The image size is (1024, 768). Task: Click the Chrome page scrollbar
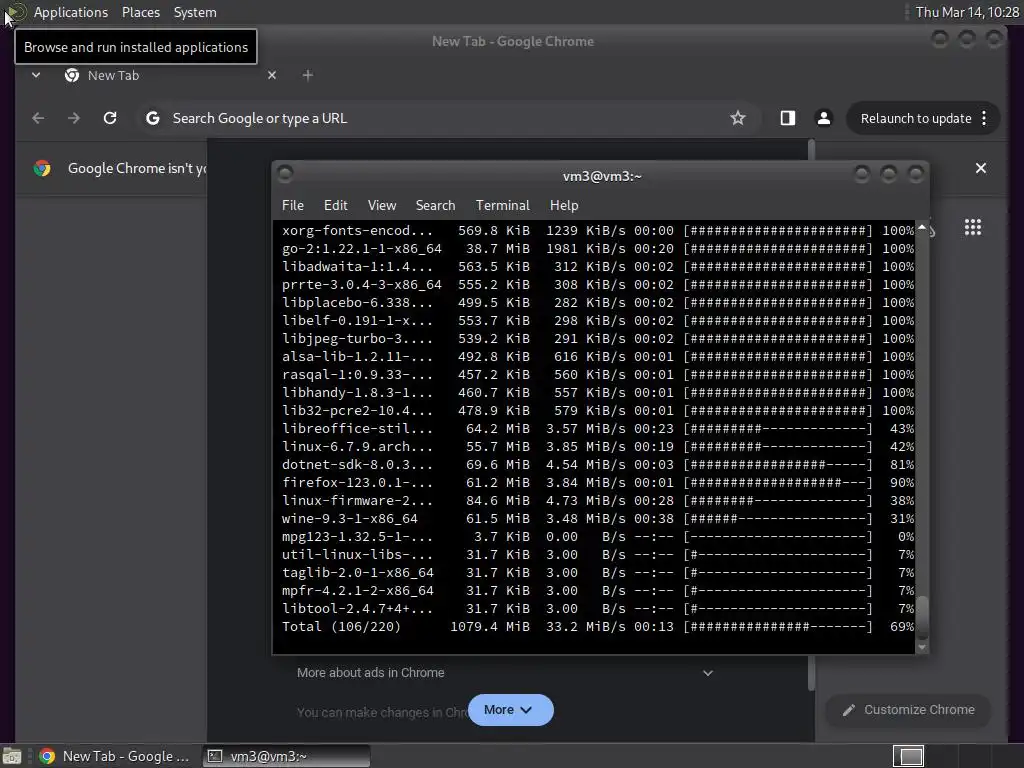[812, 415]
